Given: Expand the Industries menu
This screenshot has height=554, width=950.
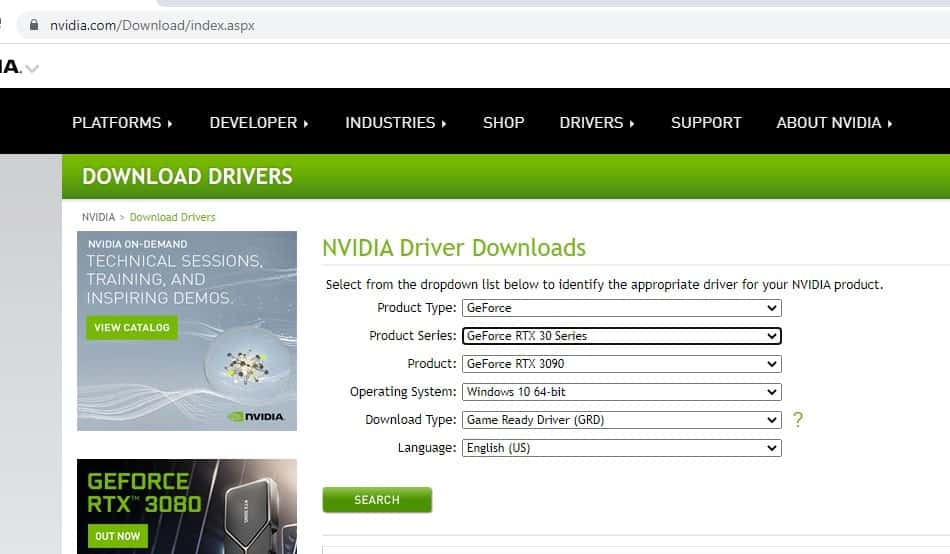Looking at the screenshot, I should tap(395, 123).
